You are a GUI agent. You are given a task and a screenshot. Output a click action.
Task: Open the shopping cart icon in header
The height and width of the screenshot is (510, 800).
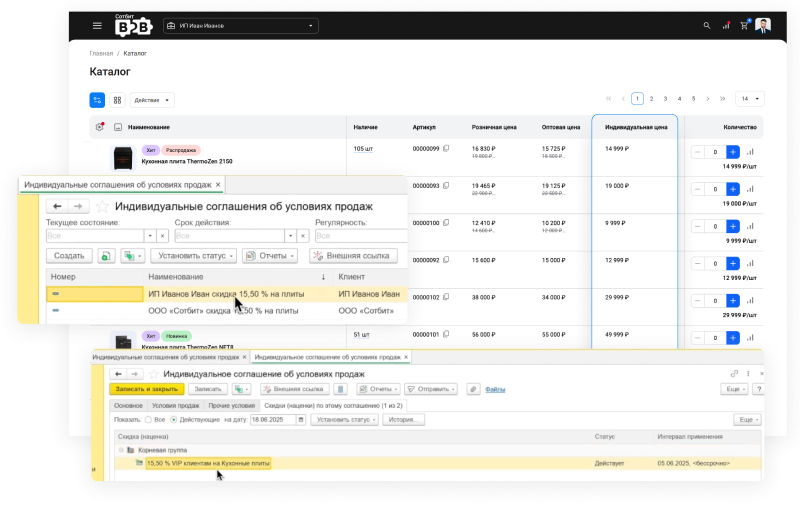coord(744,25)
